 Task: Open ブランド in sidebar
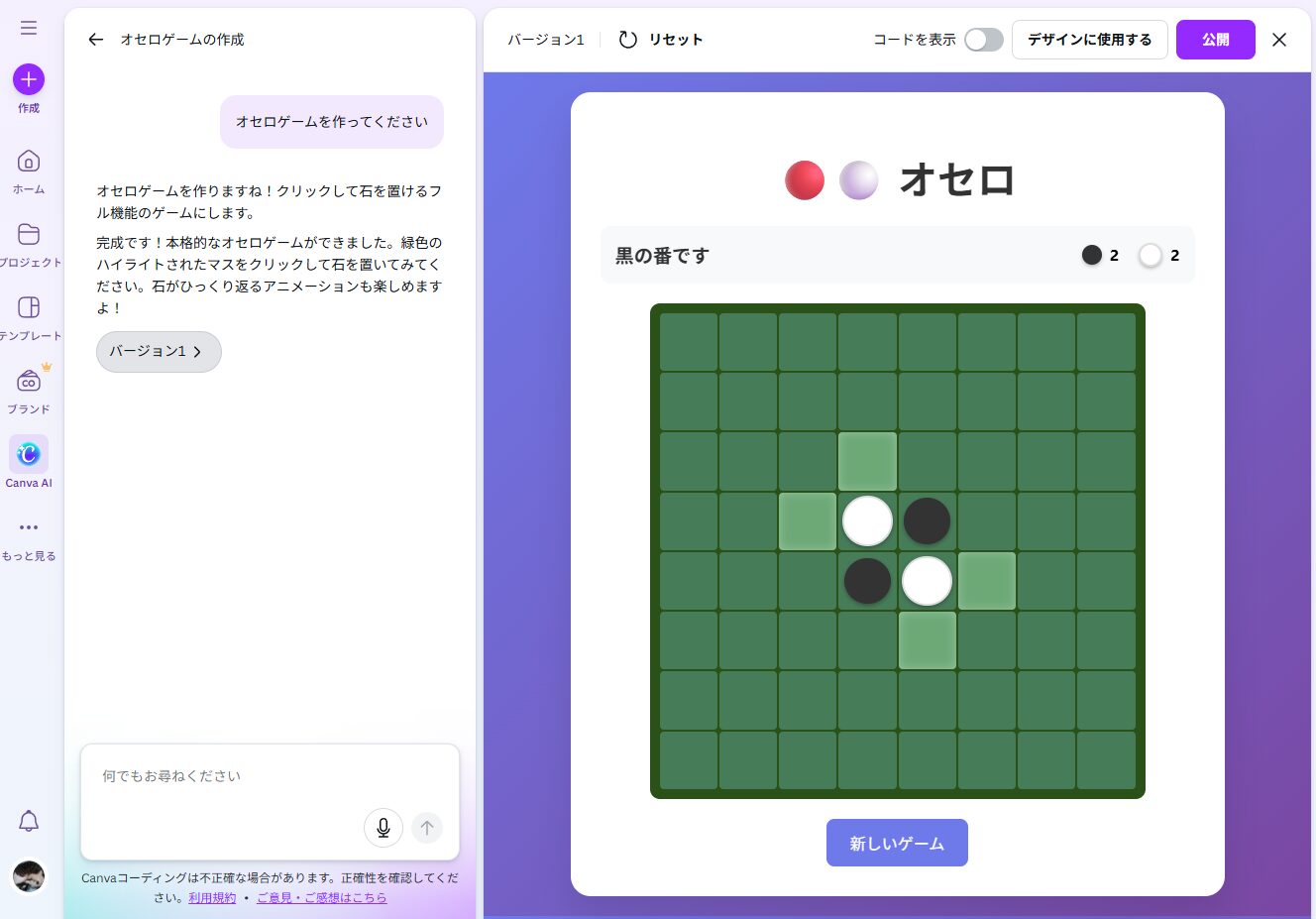tap(29, 382)
